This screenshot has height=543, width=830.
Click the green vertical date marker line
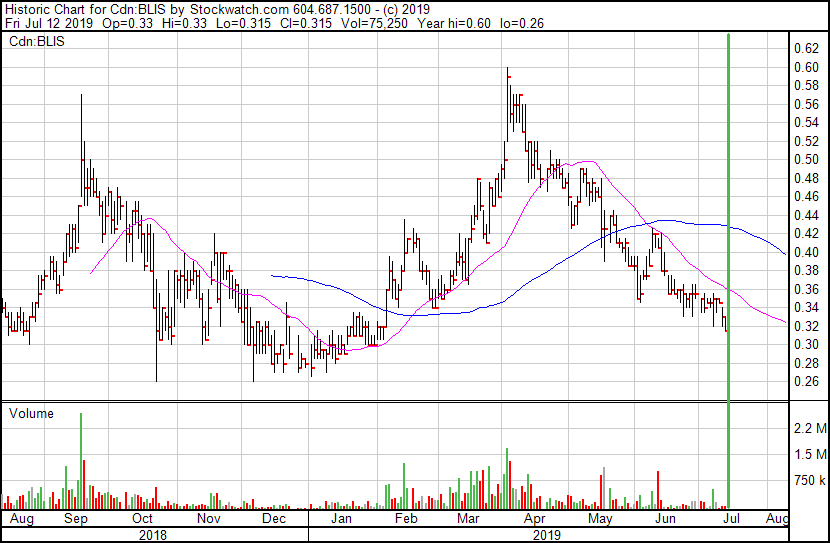point(729,270)
